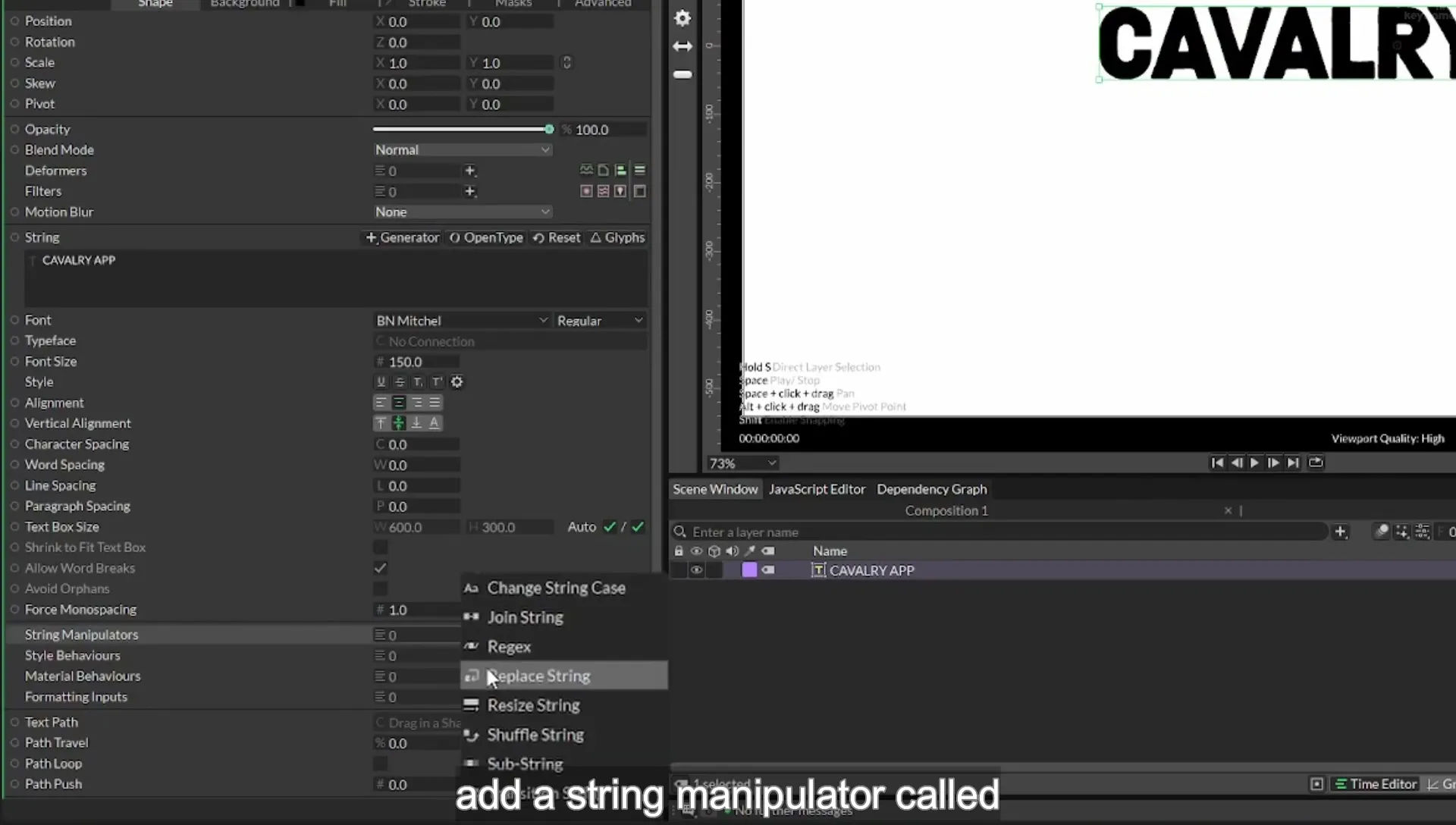This screenshot has height=825, width=1456.
Task: Click the Glyphs button
Action: [x=617, y=237]
